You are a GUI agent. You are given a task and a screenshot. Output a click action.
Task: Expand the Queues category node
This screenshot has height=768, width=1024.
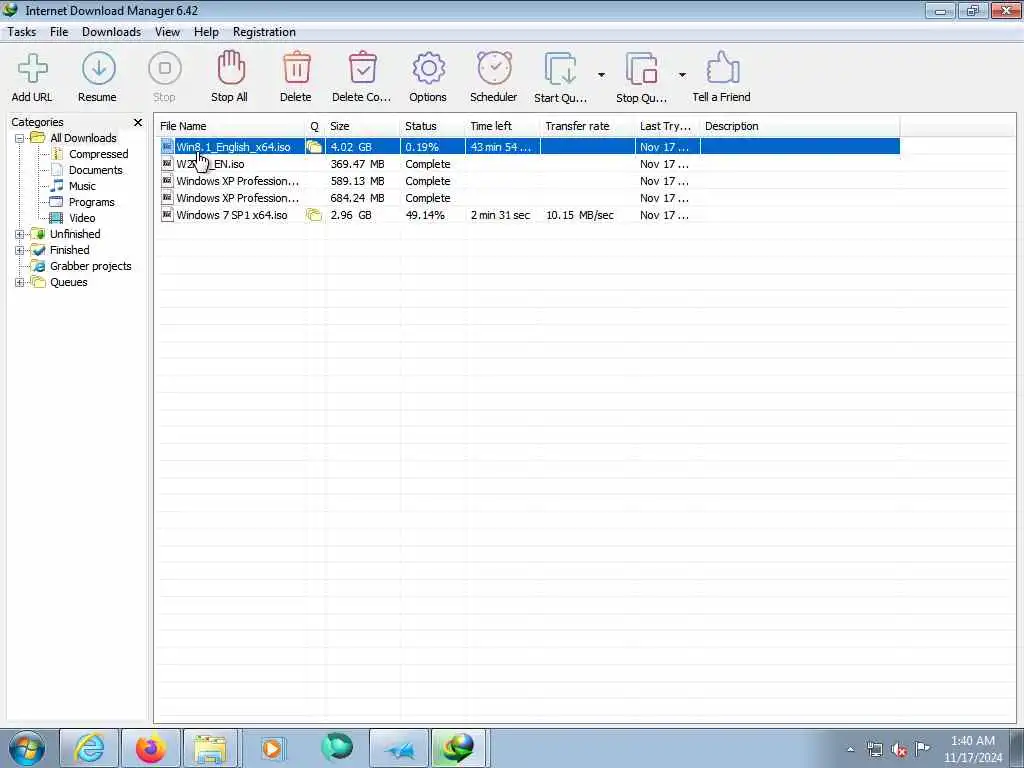tap(20, 283)
